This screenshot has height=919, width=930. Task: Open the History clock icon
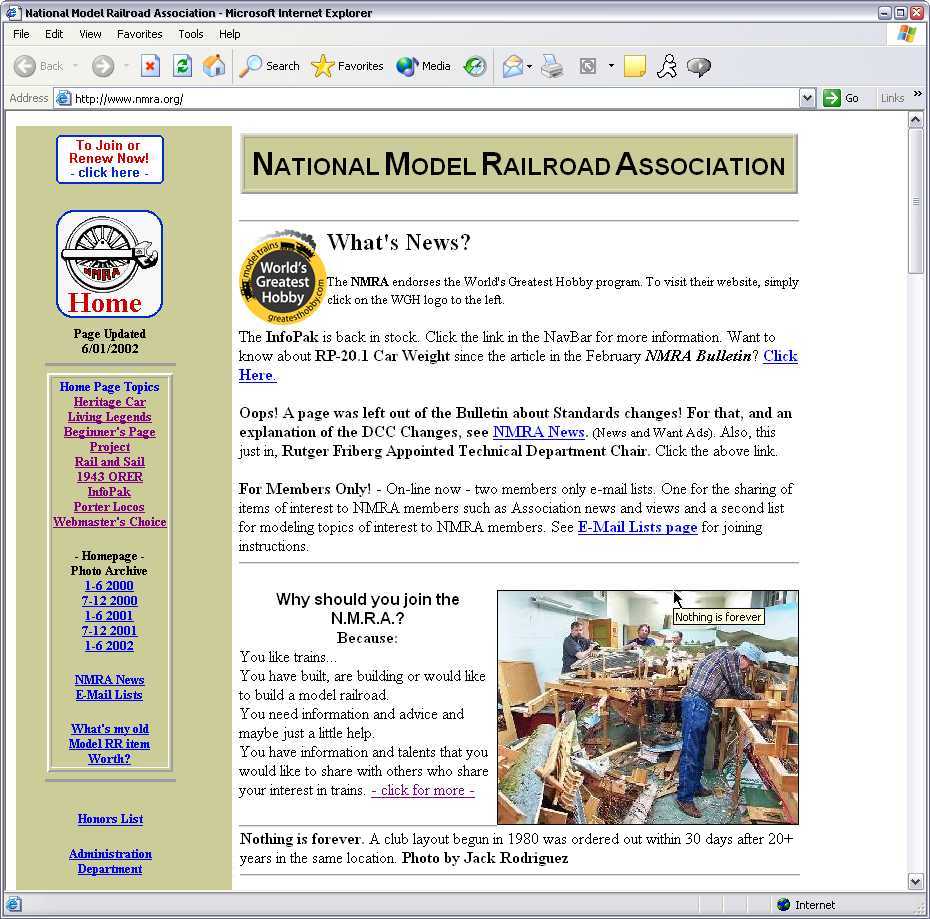pos(475,66)
